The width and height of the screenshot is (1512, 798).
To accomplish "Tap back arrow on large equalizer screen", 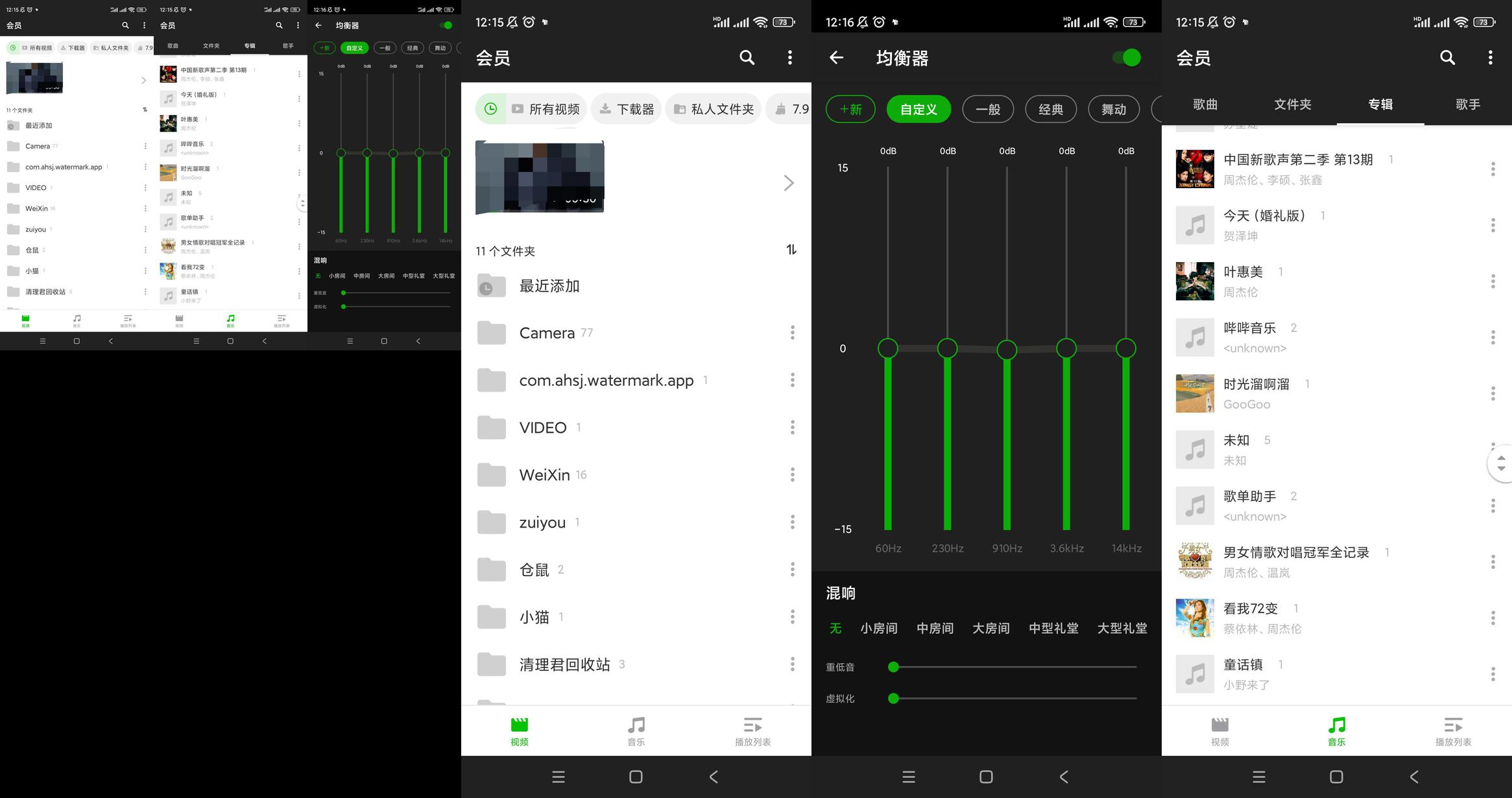I will tap(836, 58).
